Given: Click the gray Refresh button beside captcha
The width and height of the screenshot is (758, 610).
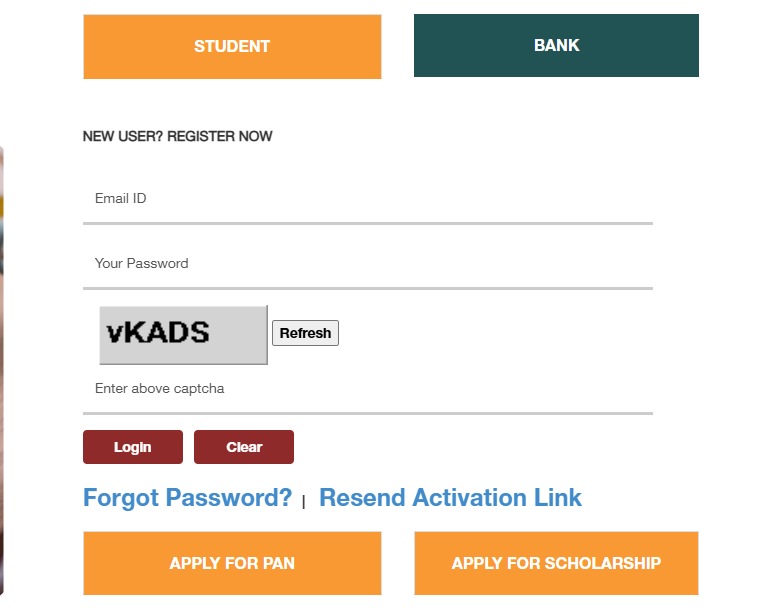Looking at the screenshot, I should 305,333.
